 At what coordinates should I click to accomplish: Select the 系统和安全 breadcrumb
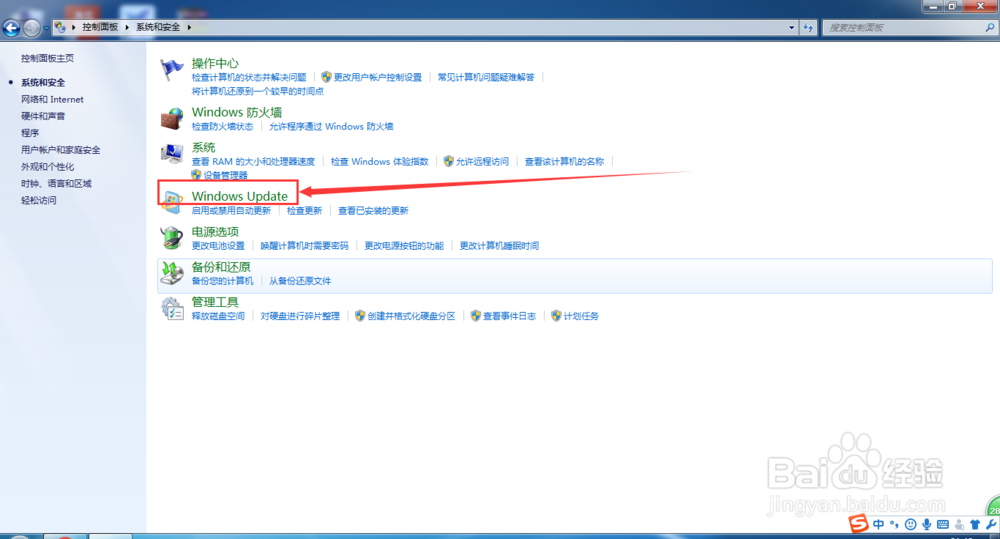coord(158,27)
